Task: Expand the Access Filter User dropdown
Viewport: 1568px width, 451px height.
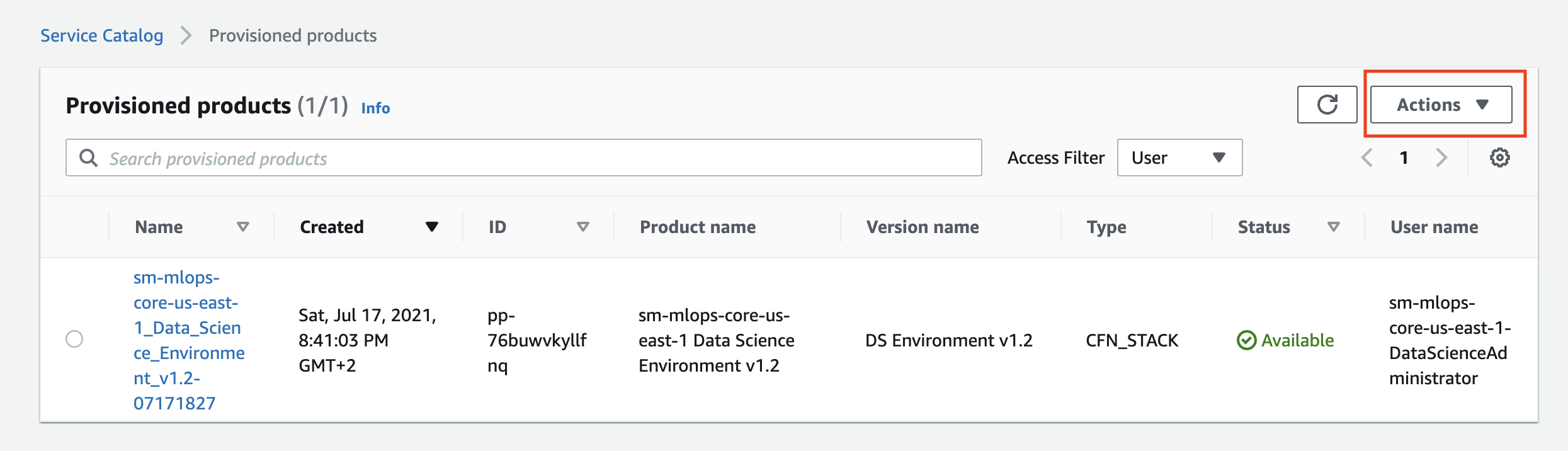Action: click(1179, 157)
